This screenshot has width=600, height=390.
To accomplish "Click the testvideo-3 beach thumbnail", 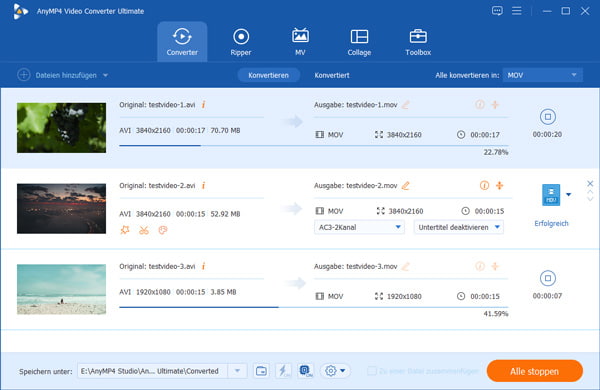I will 62,289.
